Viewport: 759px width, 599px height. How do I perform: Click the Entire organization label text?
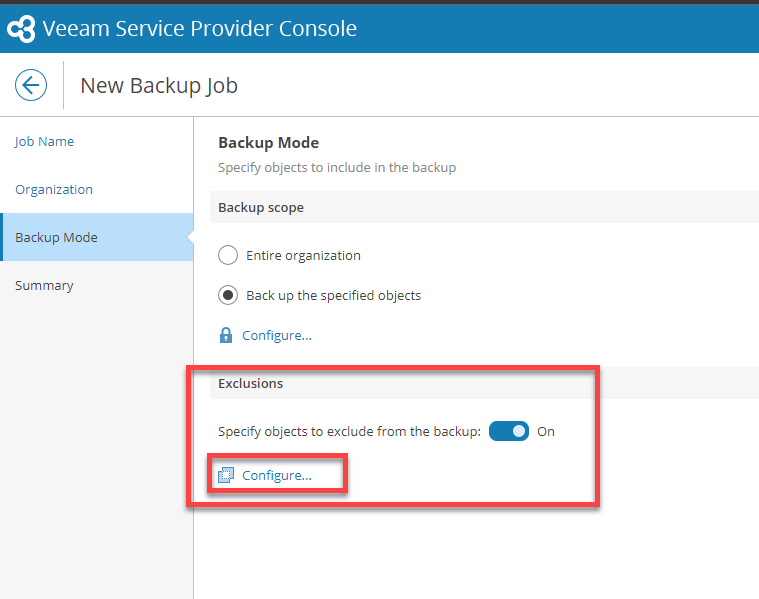(303, 255)
